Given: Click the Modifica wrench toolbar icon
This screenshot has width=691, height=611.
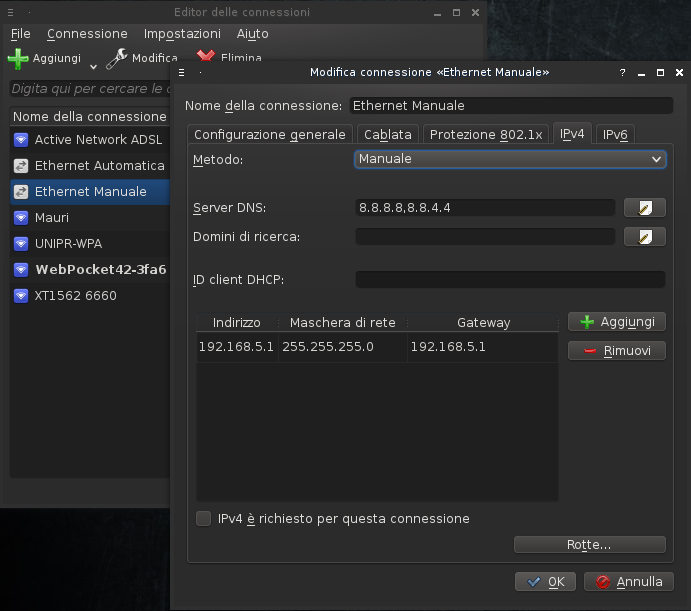Looking at the screenshot, I should 117,59.
